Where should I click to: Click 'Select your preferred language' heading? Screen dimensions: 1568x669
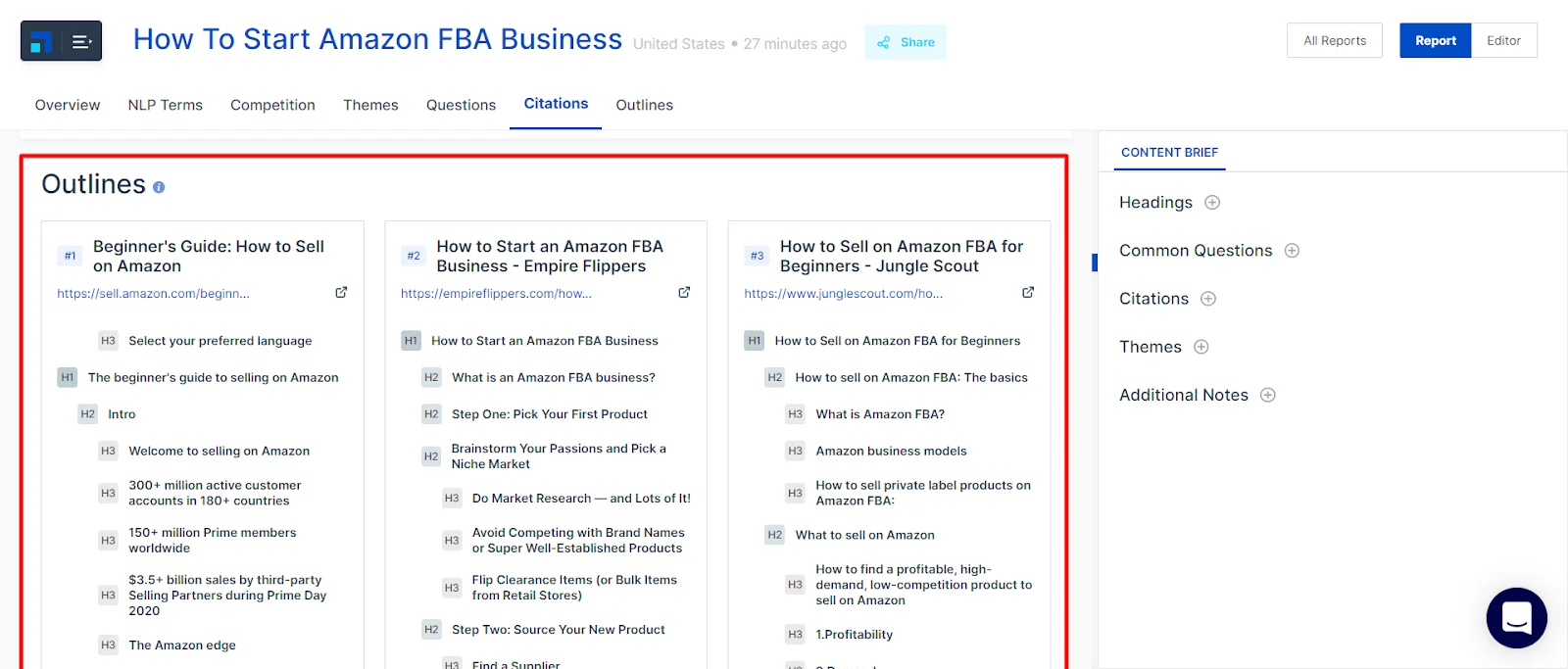(220, 341)
